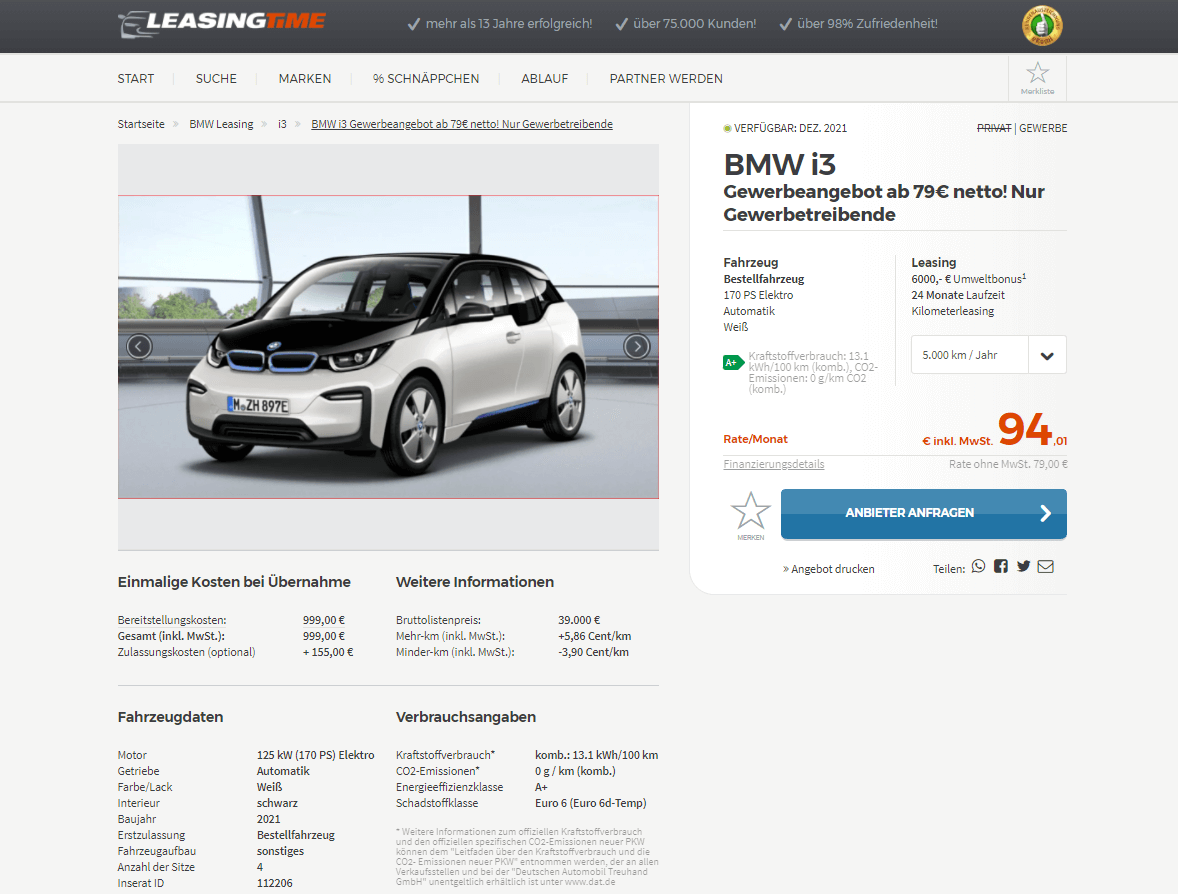Click Zulassungskosten value '+ 155,00 €'
Image resolution: width=1178 pixels, height=894 pixels.
(x=328, y=652)
